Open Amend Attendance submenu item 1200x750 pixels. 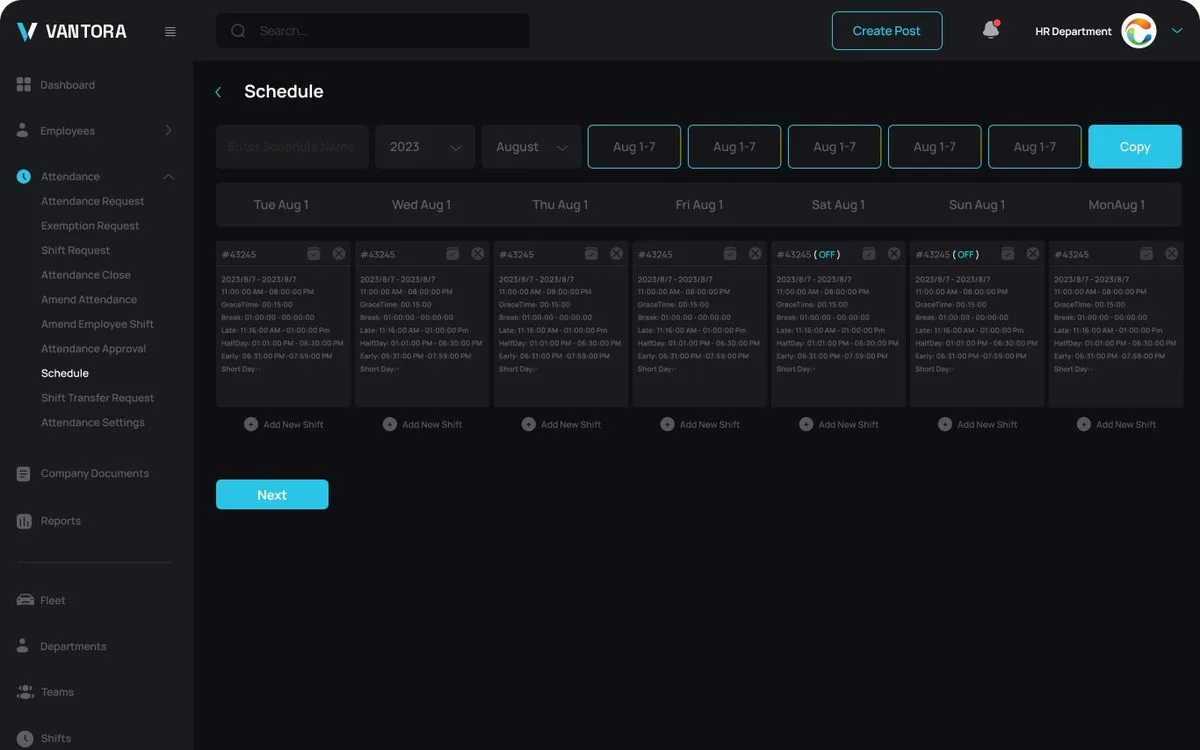(x=89, y=299)
